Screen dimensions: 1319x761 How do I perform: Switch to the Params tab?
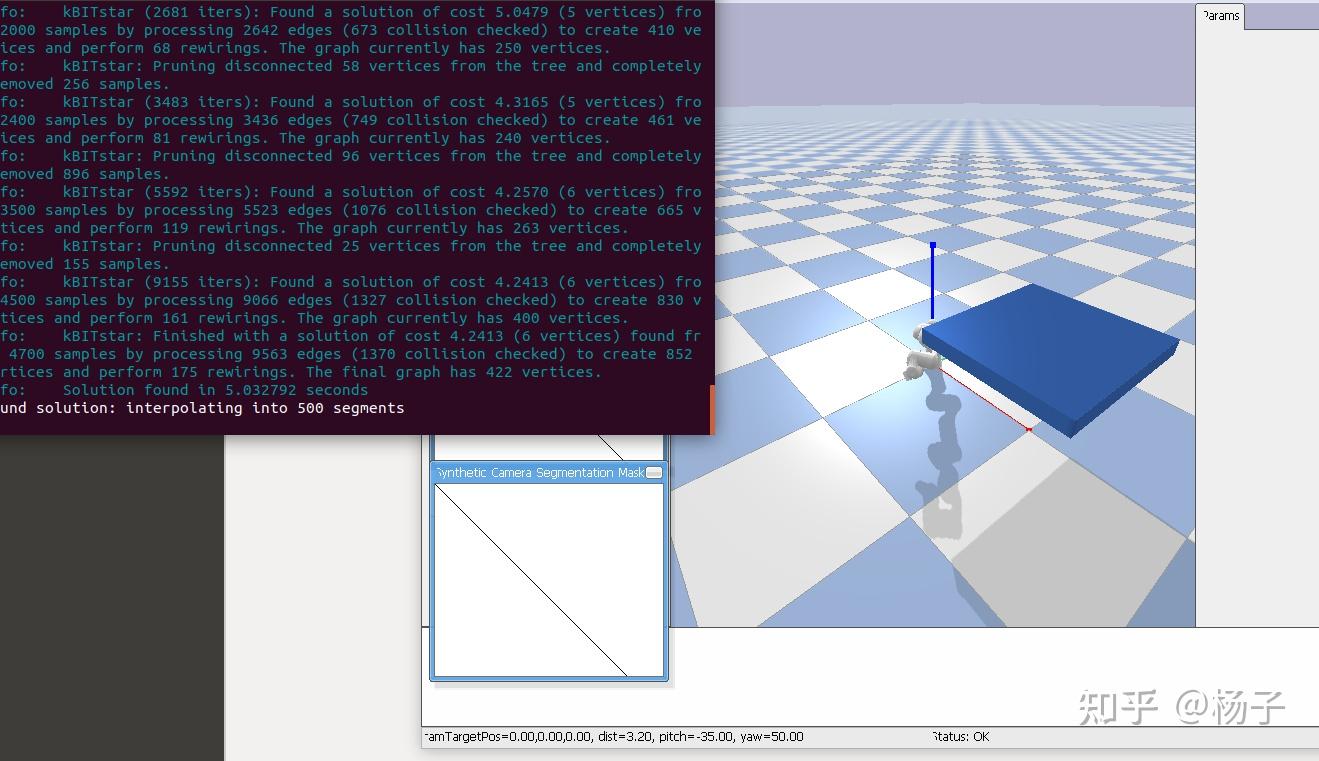(x=1221, y=16)
